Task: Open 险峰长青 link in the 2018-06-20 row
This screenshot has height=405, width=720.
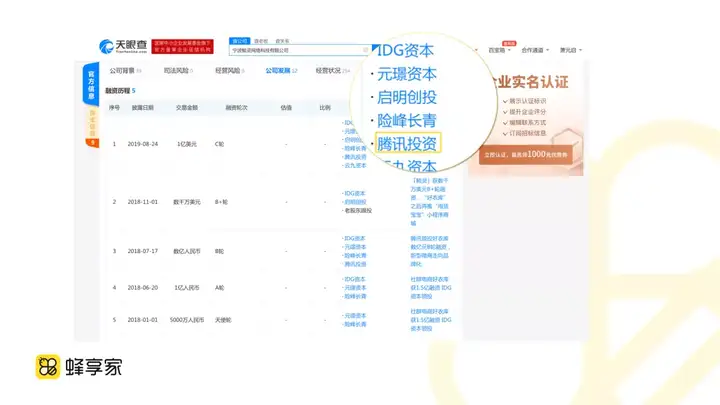Action: pyautogui.click(x=355, y=297)
